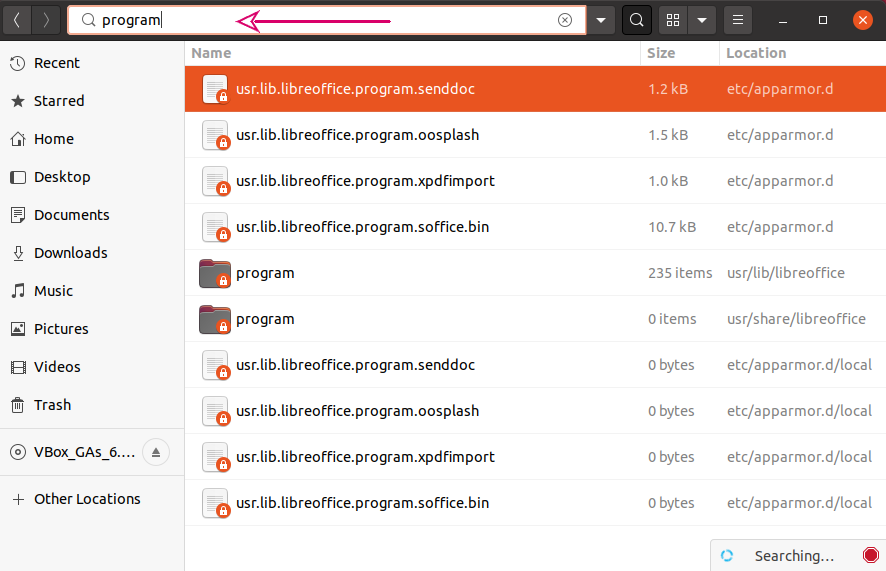This screenshot has width=886, height=571.
Task: Switch to grid view icon
Action: [x=673, y=20]
